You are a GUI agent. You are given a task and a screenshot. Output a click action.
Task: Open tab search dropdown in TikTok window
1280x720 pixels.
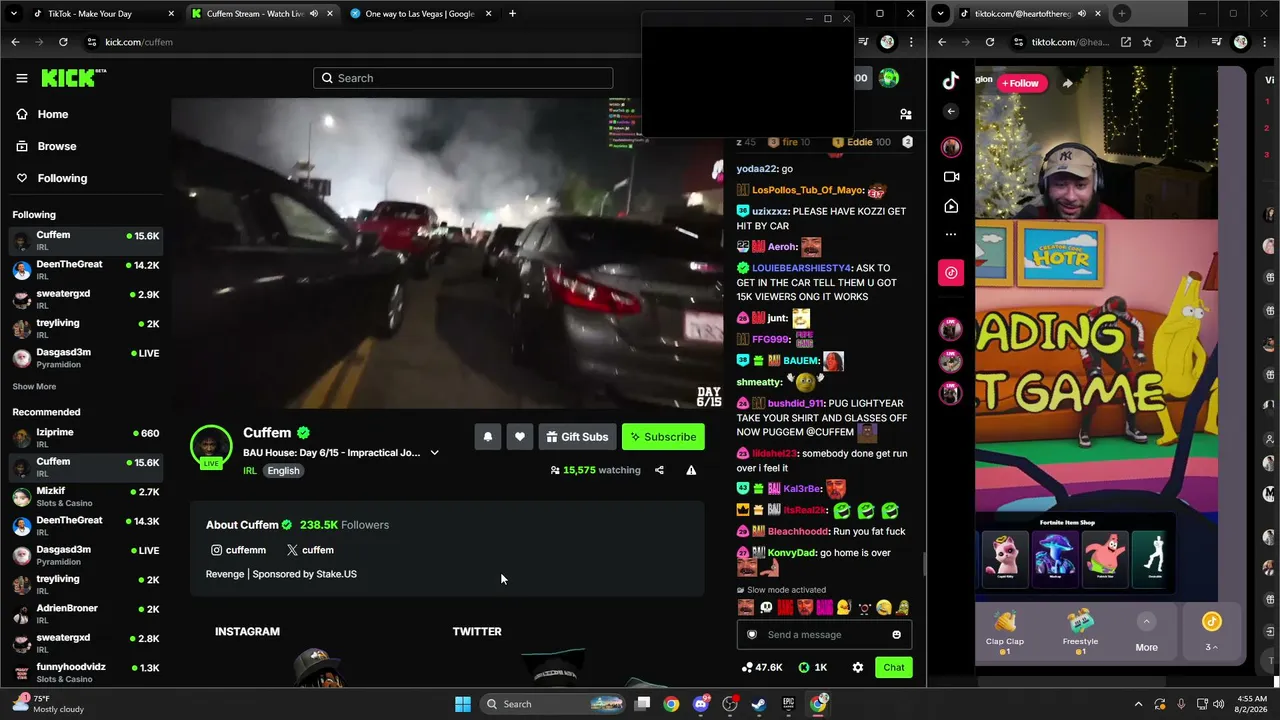coord(940,14)
